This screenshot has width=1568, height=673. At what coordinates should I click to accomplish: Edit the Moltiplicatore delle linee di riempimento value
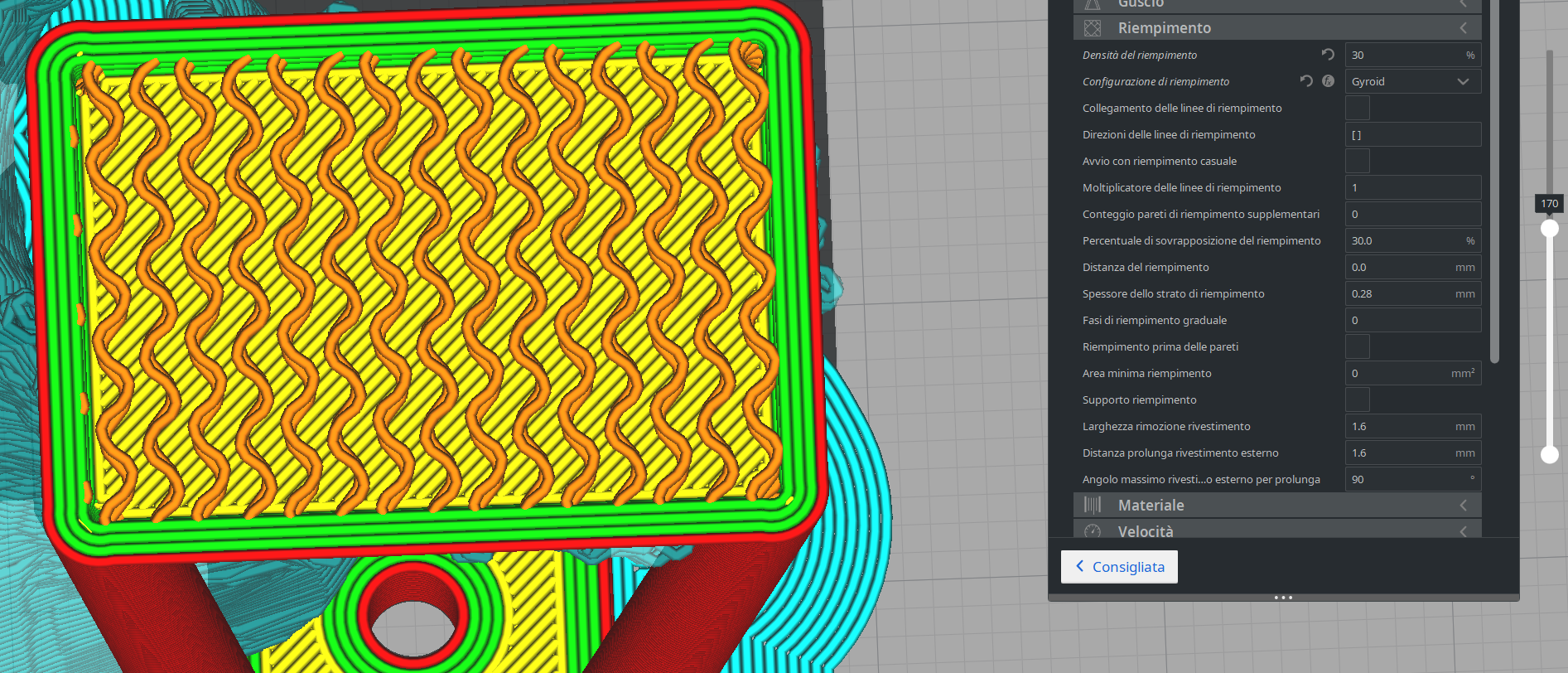(x=1413, y=187)
